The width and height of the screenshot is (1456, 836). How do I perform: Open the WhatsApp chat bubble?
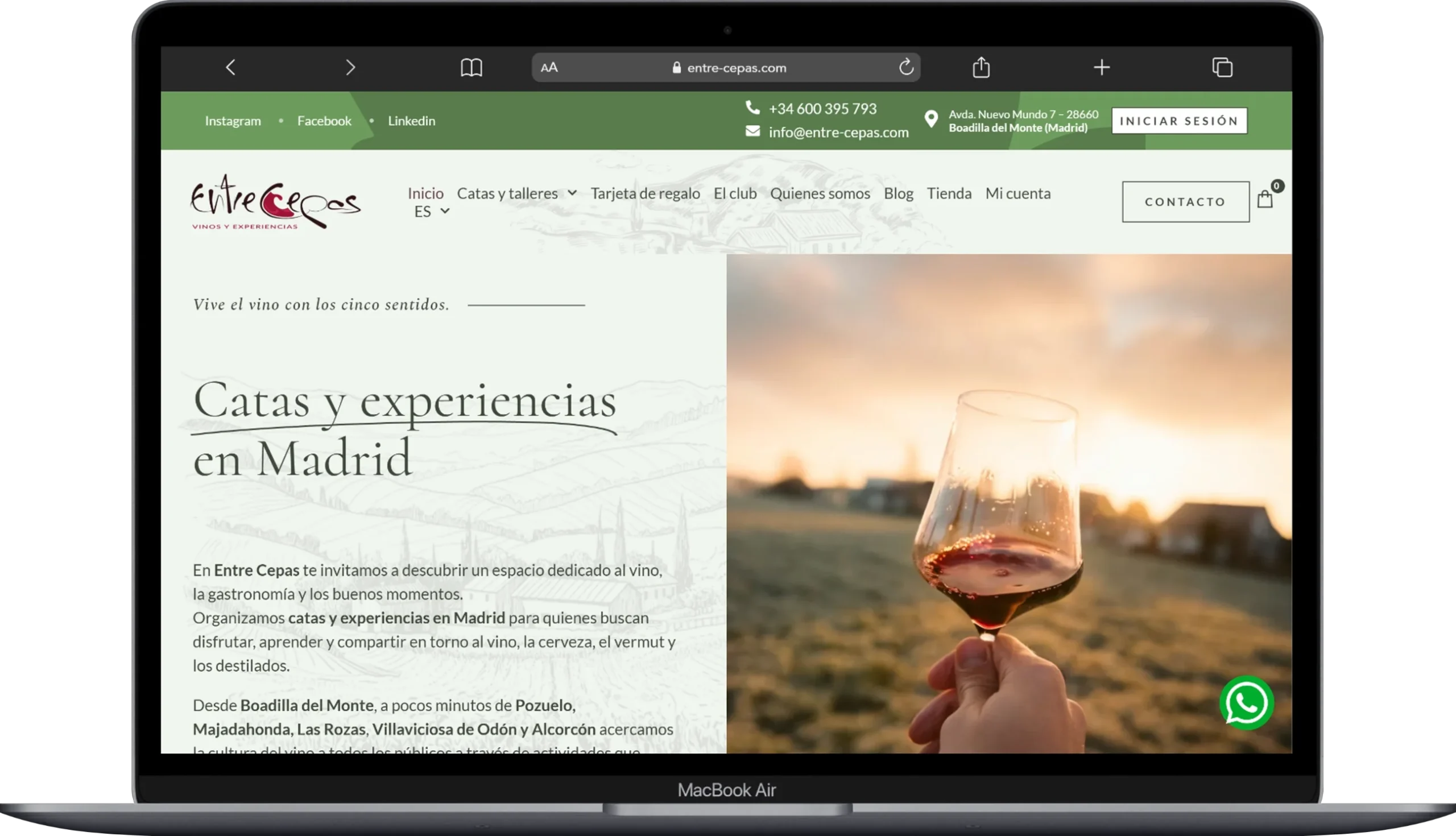[x=1247, y=703]
